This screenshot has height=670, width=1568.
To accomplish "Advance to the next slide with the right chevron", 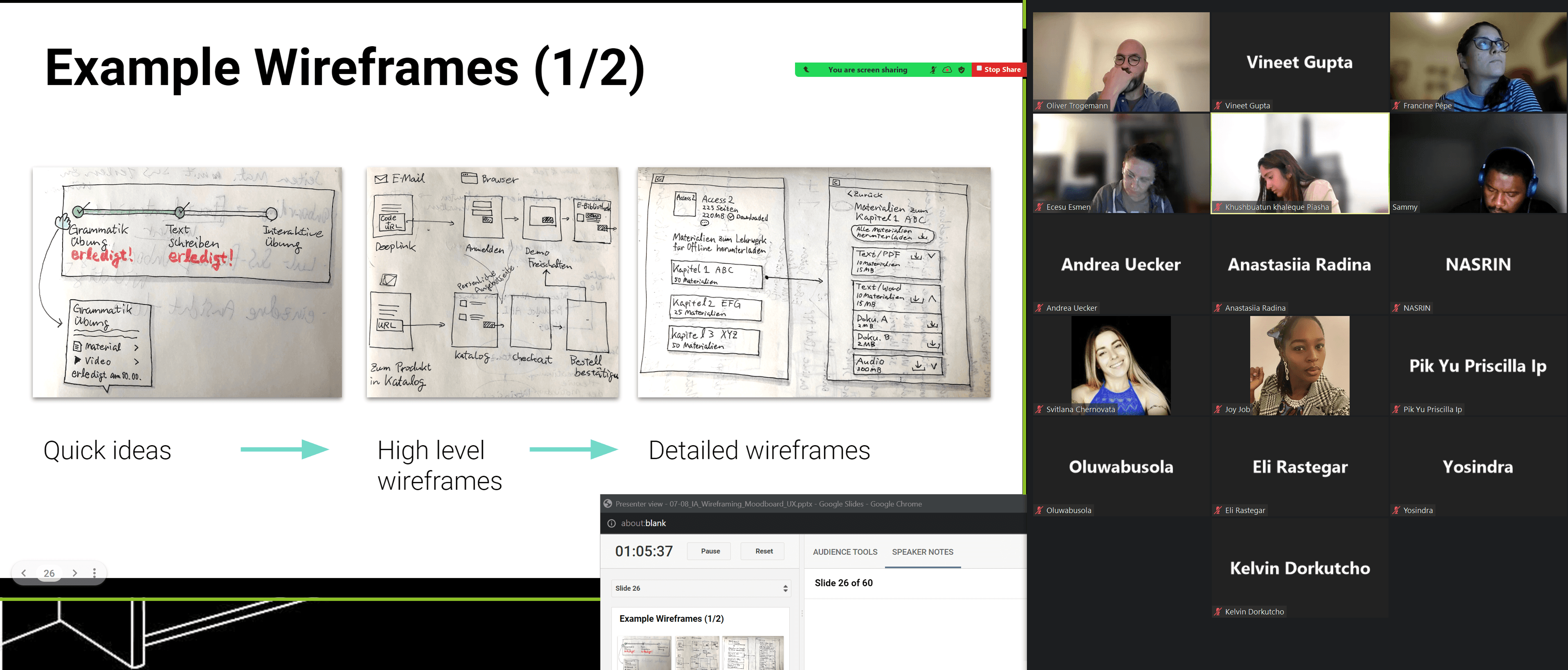I will pyautogui.click(x=75, y=573).
